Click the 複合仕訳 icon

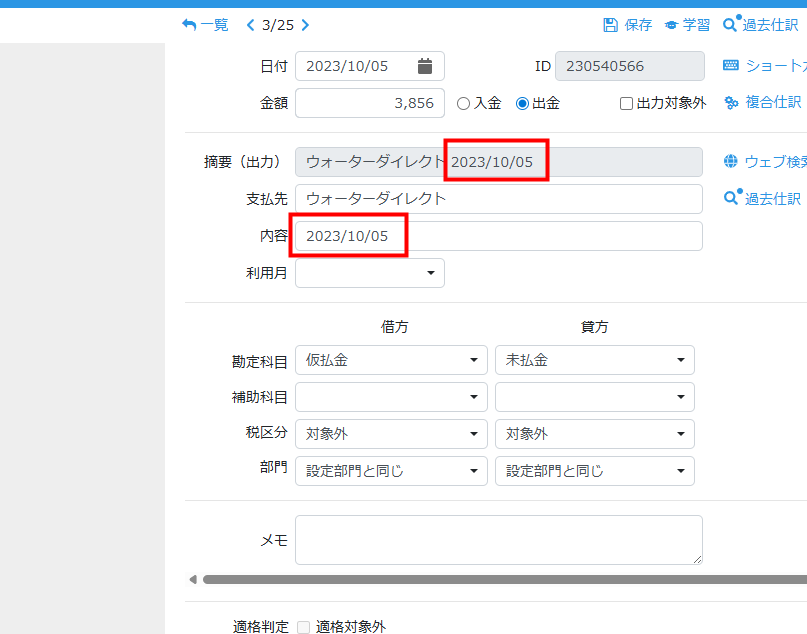pos(731,102)
